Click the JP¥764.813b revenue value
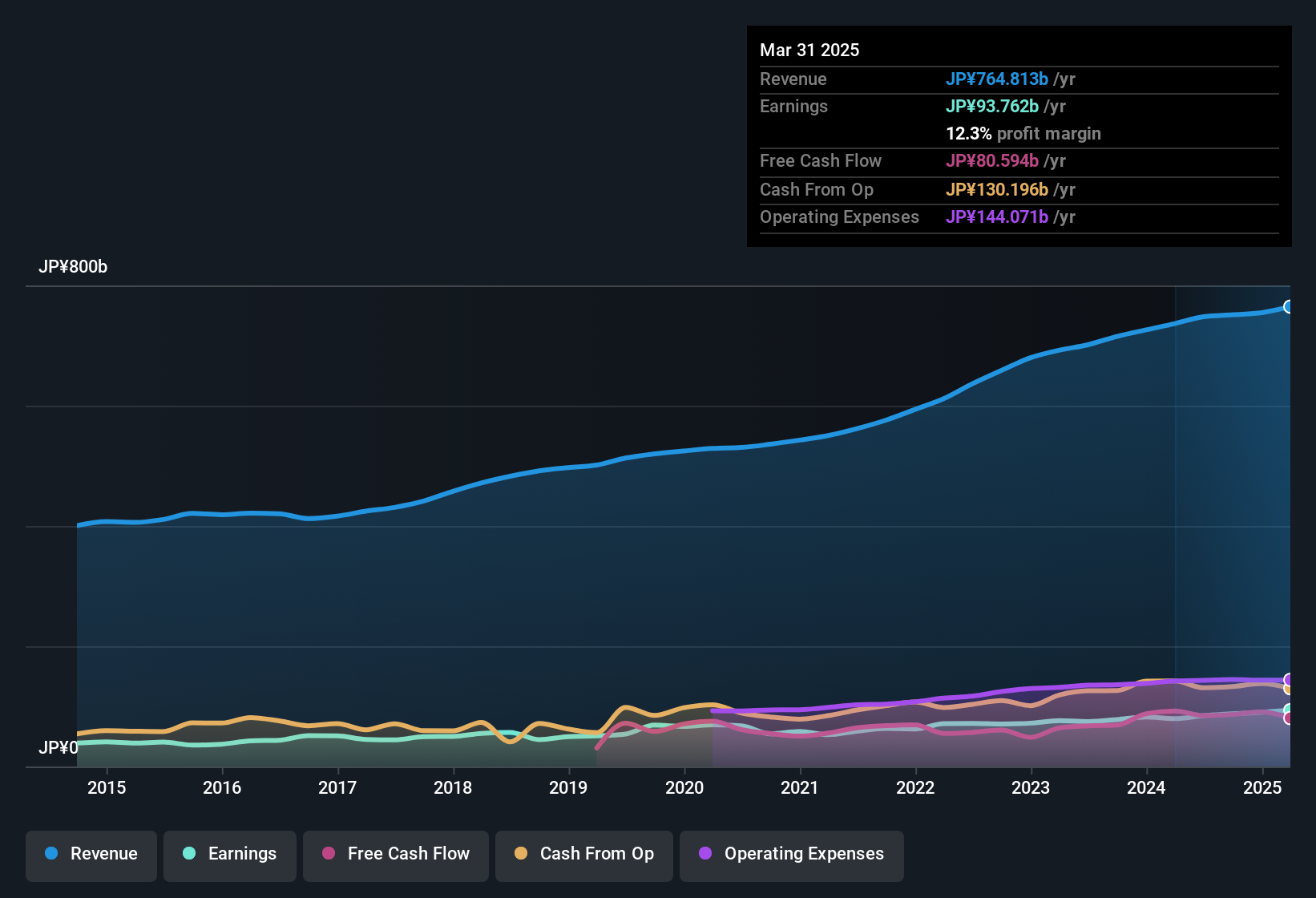This screenshot has width=1316, height=898. [x=997, y=79]
